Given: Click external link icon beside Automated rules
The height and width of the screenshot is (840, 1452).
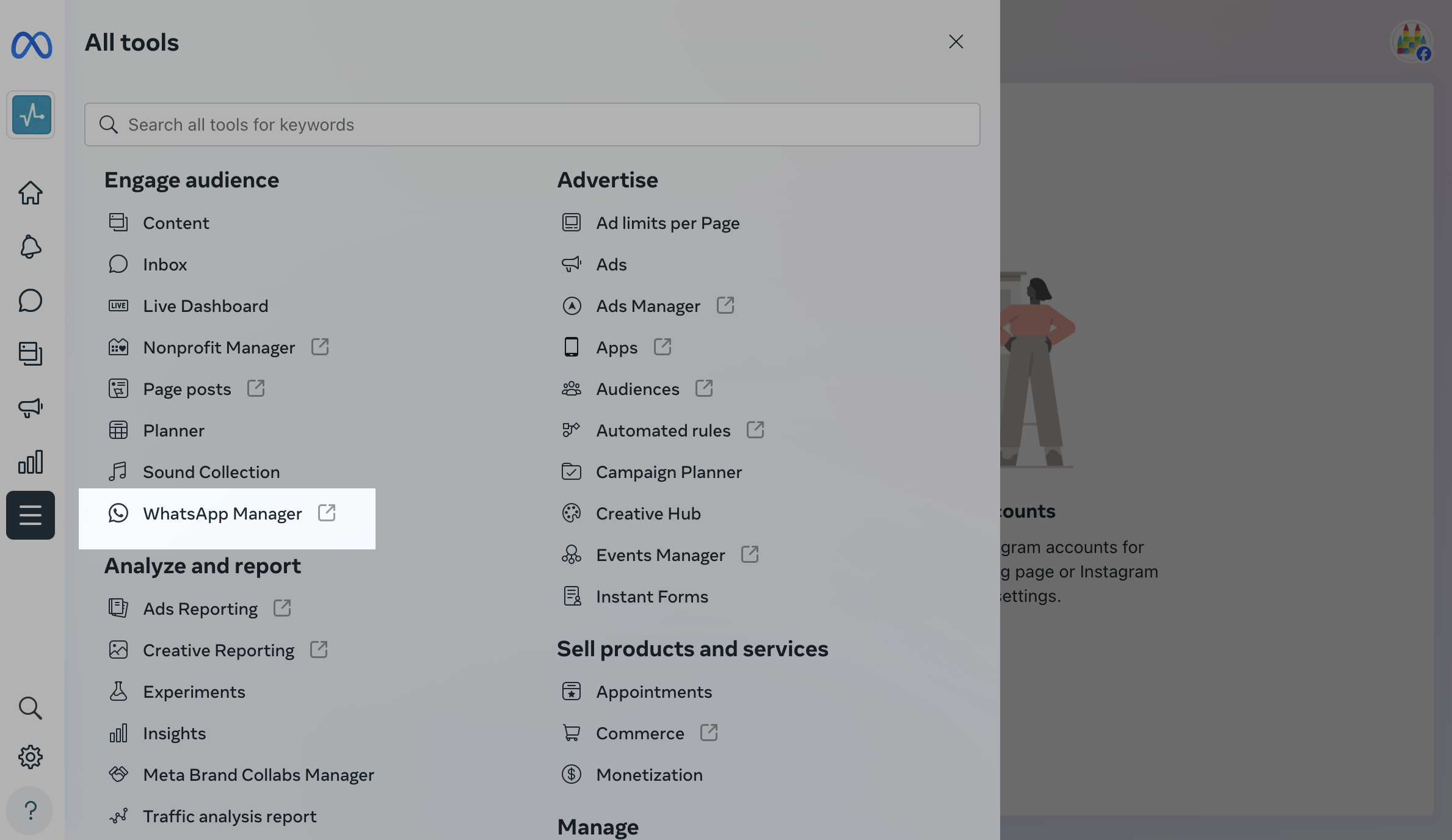Looking at the screenshot, I should tap(755, 430).
